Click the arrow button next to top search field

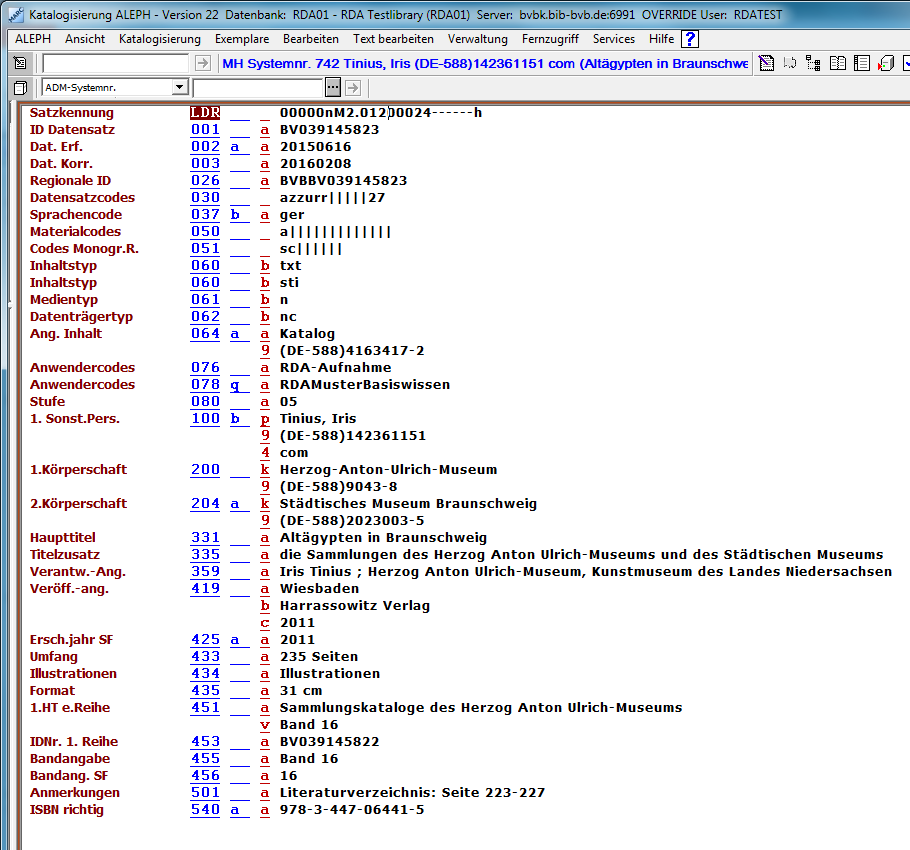click(x=203, y=64)
